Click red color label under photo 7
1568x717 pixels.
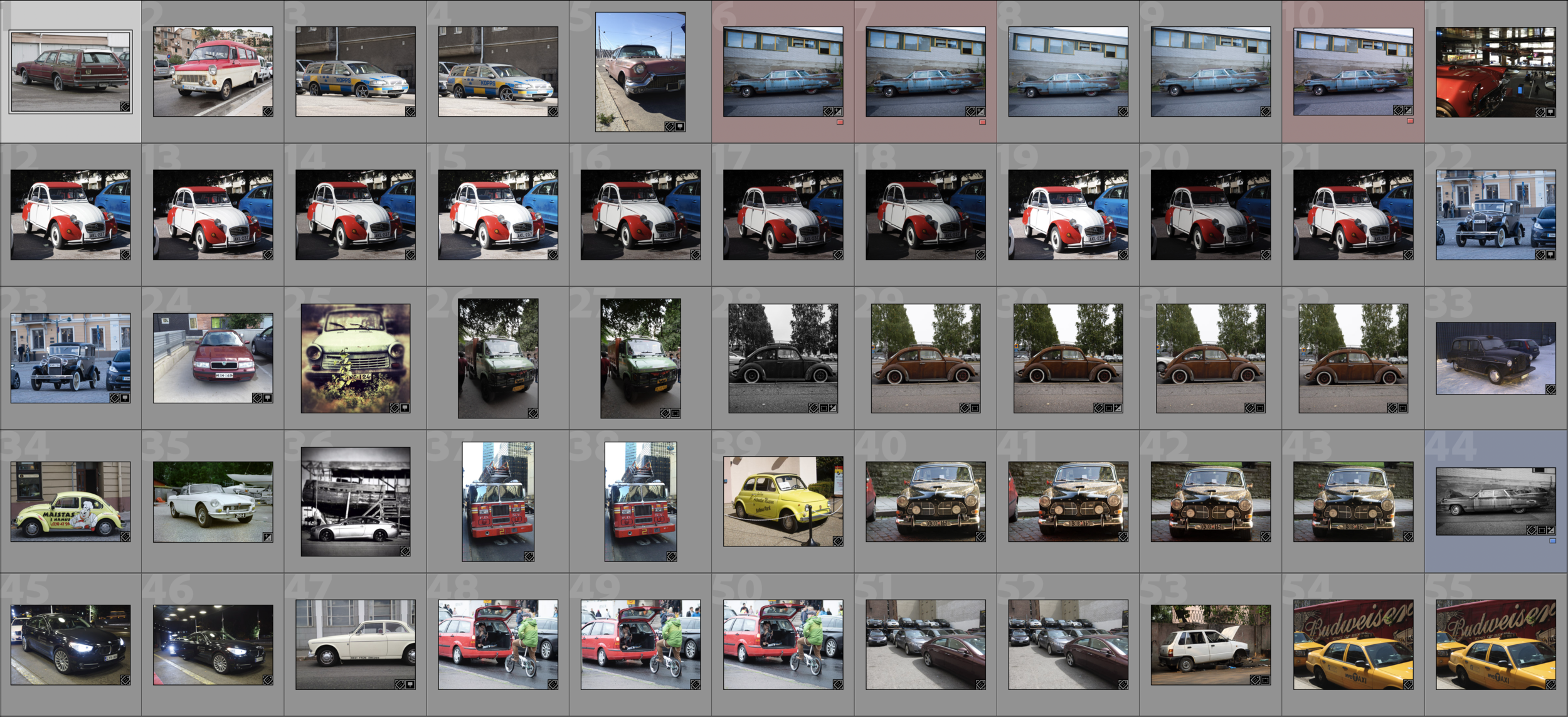click(x=982, y=122)
